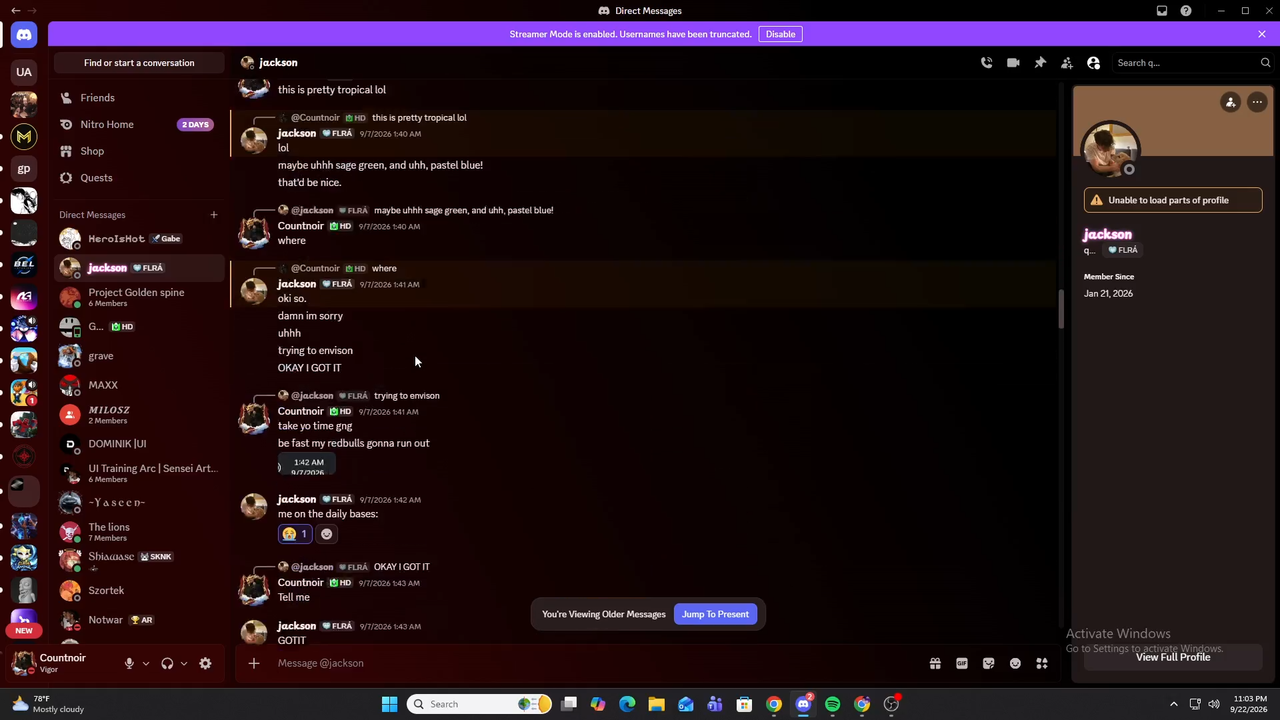Go to the Shop page
Image resolution: width=1280 pixels, height=720 pixels.
pos(139,151)
